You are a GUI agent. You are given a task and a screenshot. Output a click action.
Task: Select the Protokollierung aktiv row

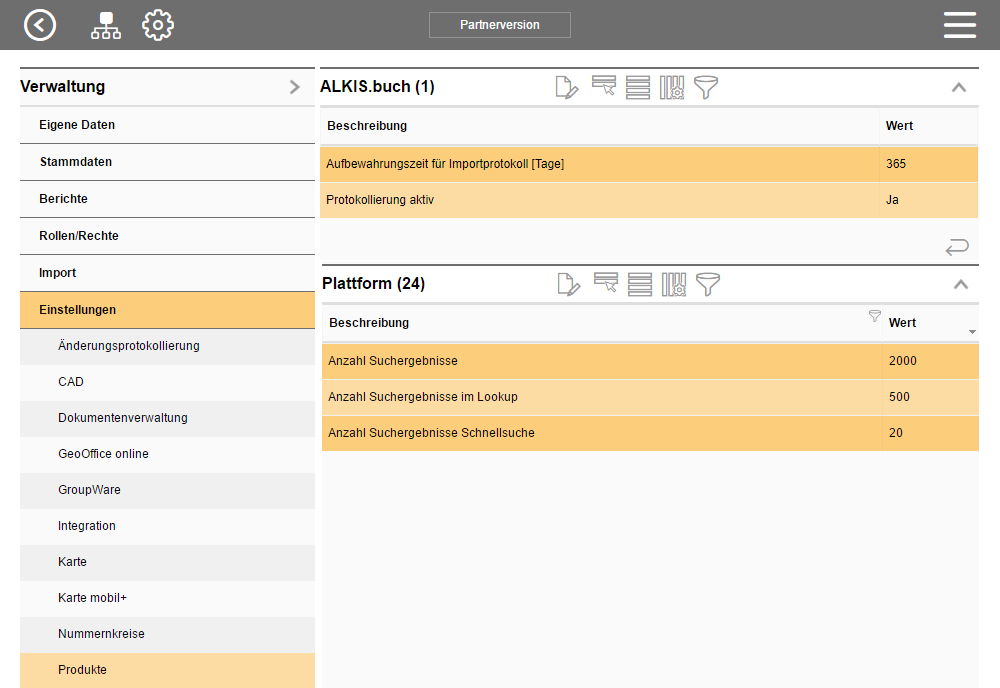coord(600,200)
